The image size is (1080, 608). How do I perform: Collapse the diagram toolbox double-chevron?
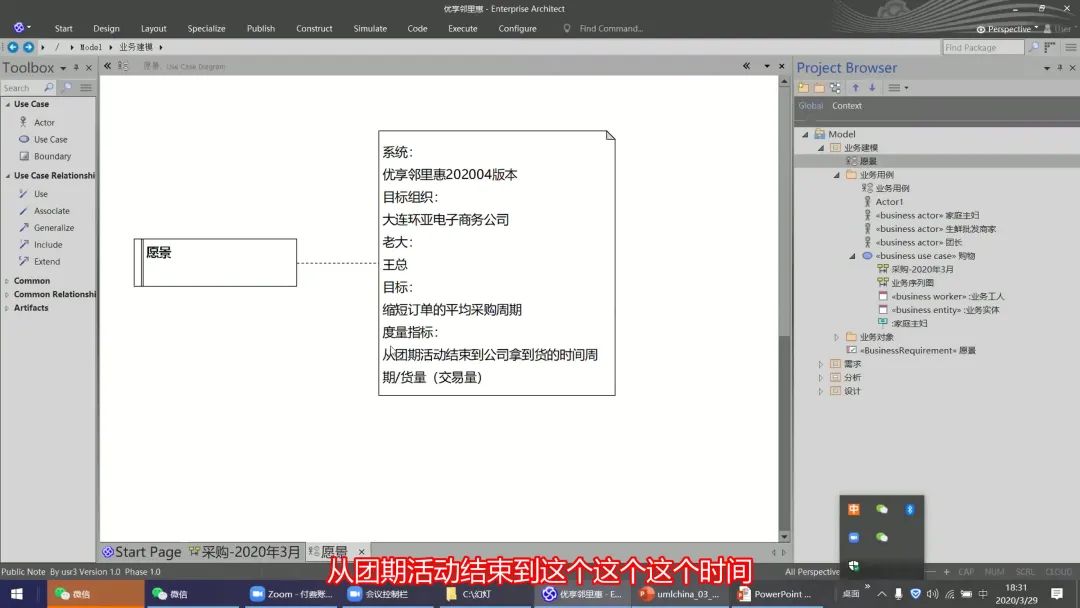(107, 66)
